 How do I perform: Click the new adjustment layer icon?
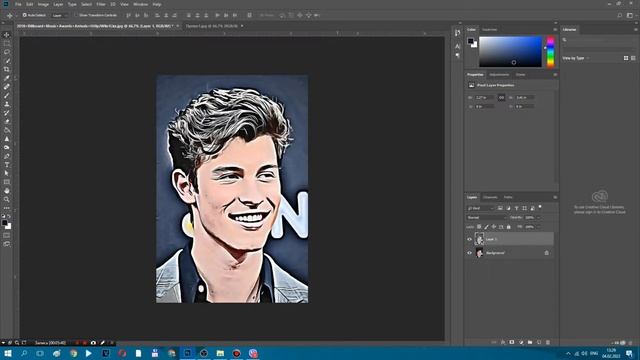[x=521, y=342]
